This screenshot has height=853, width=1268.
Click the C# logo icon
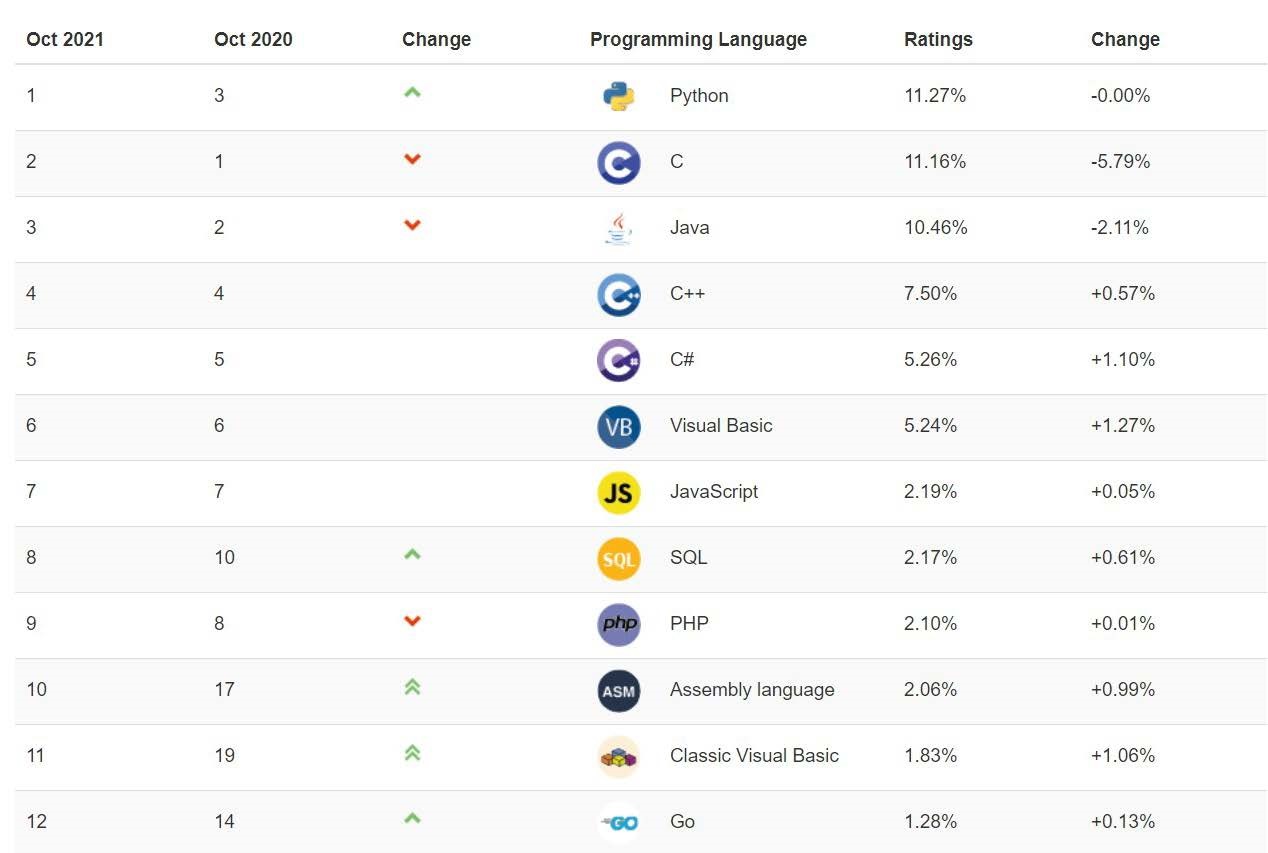(x=619, y=360)
